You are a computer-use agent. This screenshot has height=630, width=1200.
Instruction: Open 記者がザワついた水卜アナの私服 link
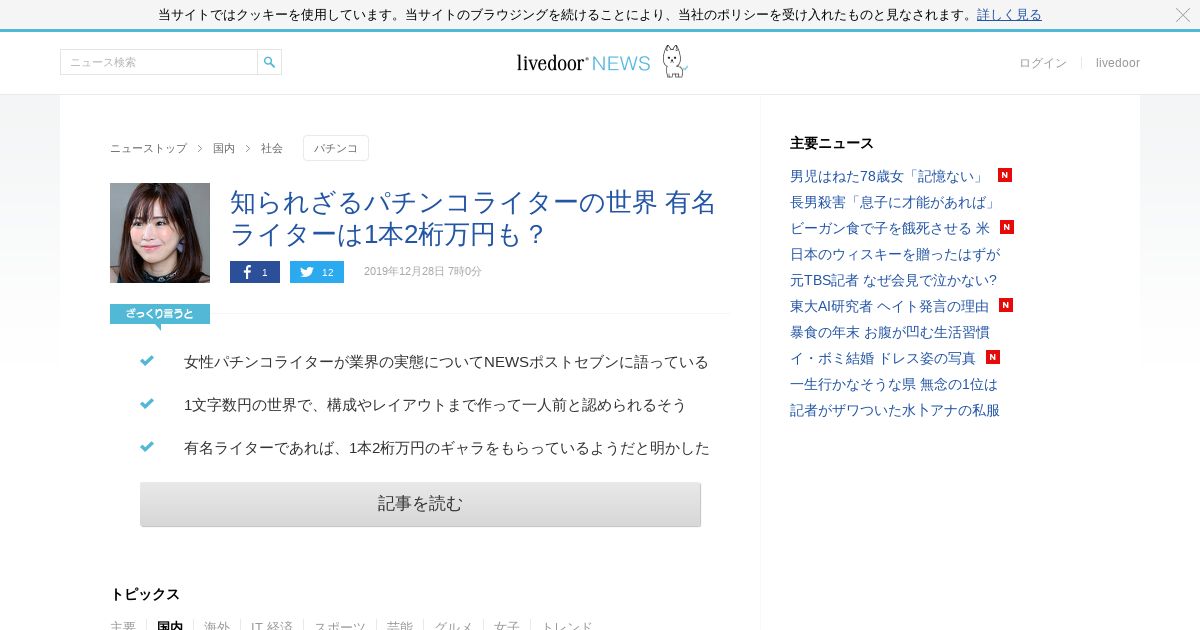click(895, 410)
